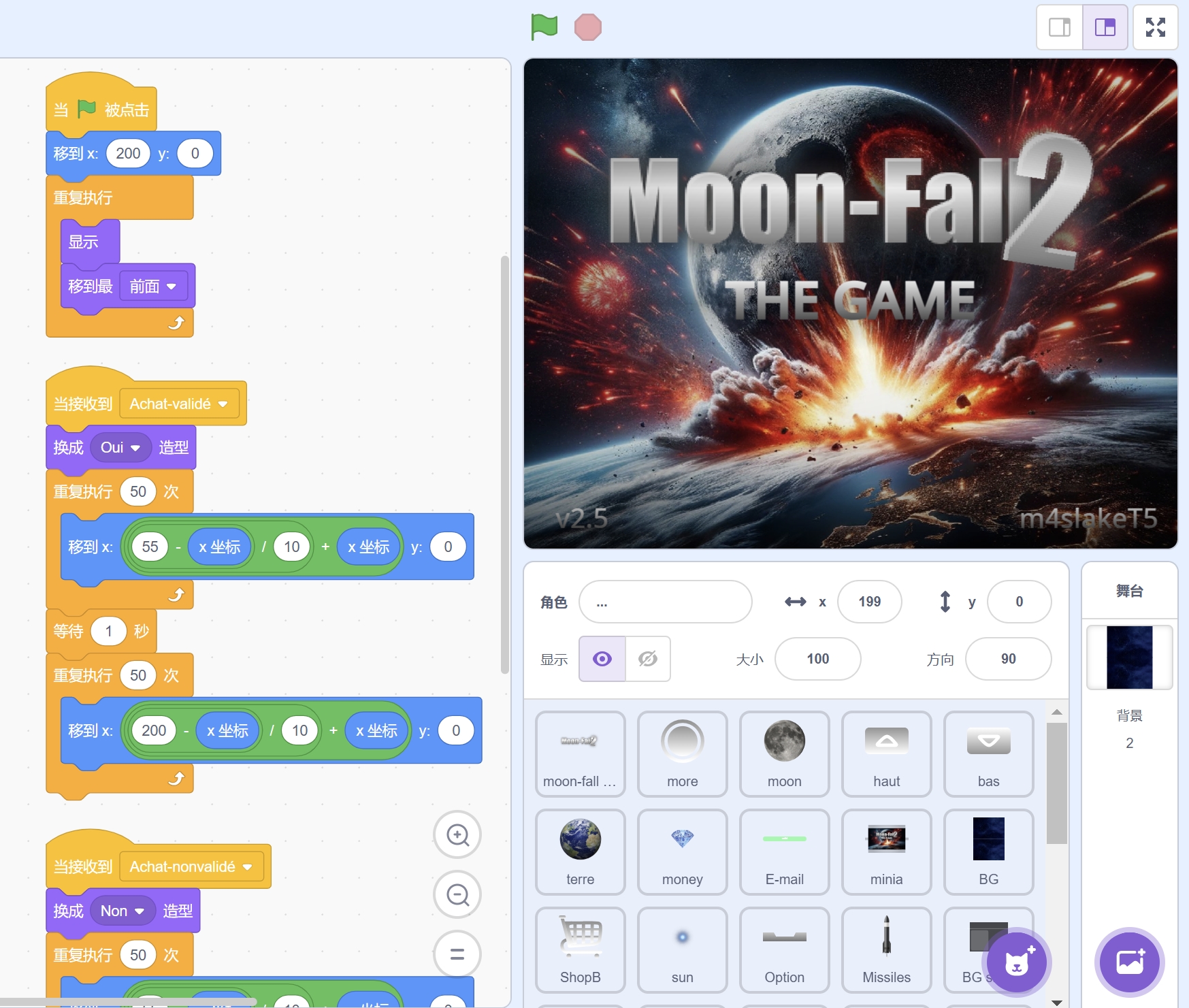Hide the sprite using the crossed-eye button
The image size is (1189, 1008).
pyautogui.click(x=647, y=659)
